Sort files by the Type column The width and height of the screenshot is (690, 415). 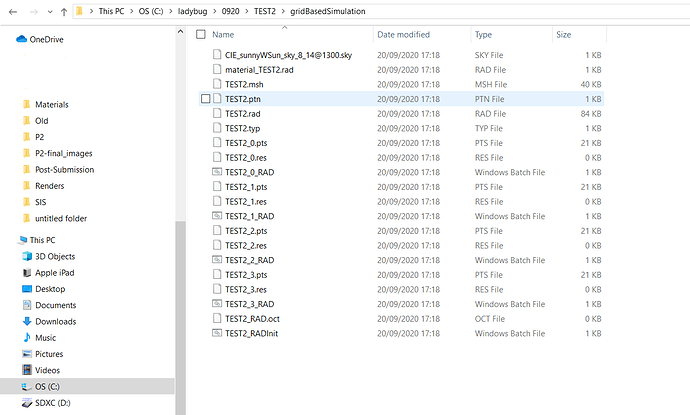(x=483, y=35)
